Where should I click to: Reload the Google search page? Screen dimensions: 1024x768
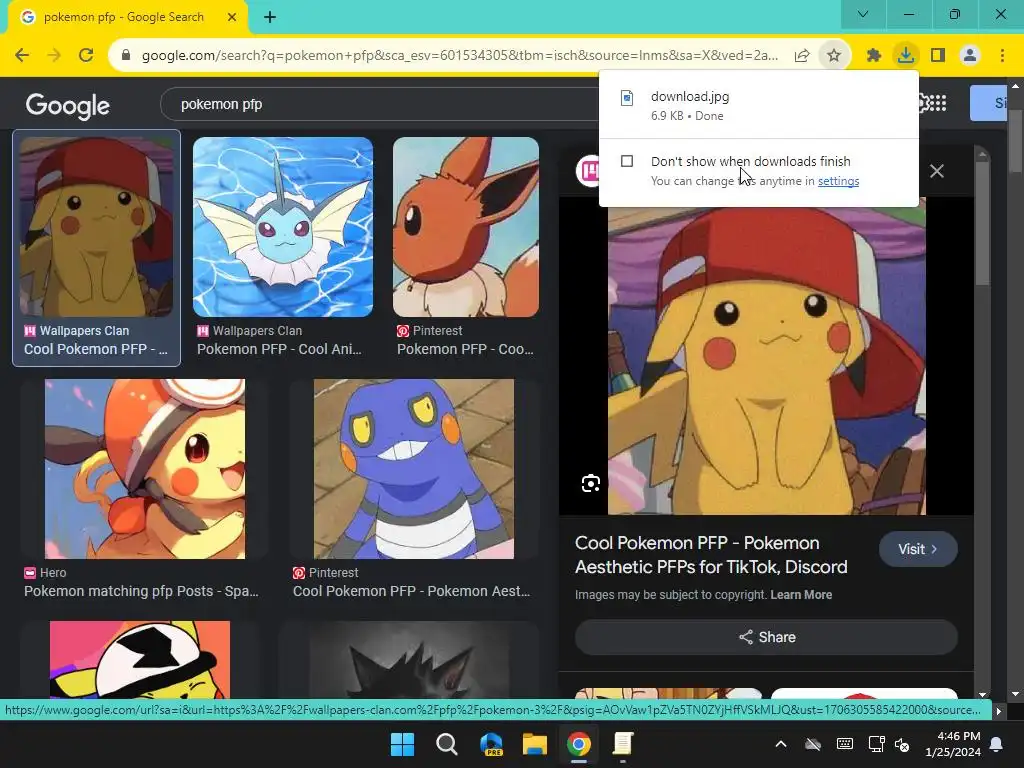point(86,56)
